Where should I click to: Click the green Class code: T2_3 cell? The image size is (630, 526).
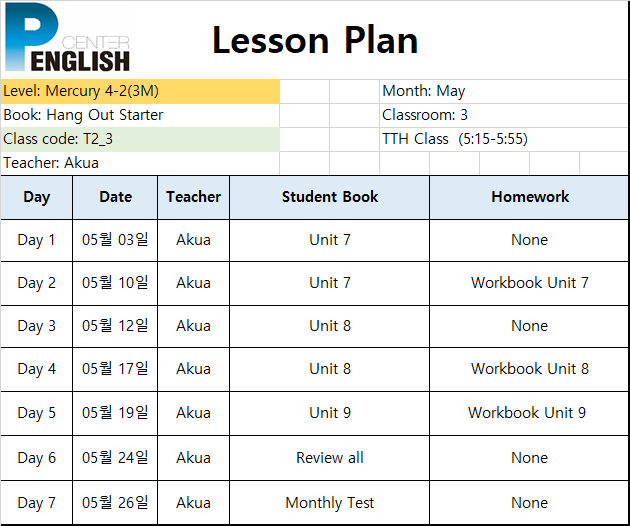point(140,139)
